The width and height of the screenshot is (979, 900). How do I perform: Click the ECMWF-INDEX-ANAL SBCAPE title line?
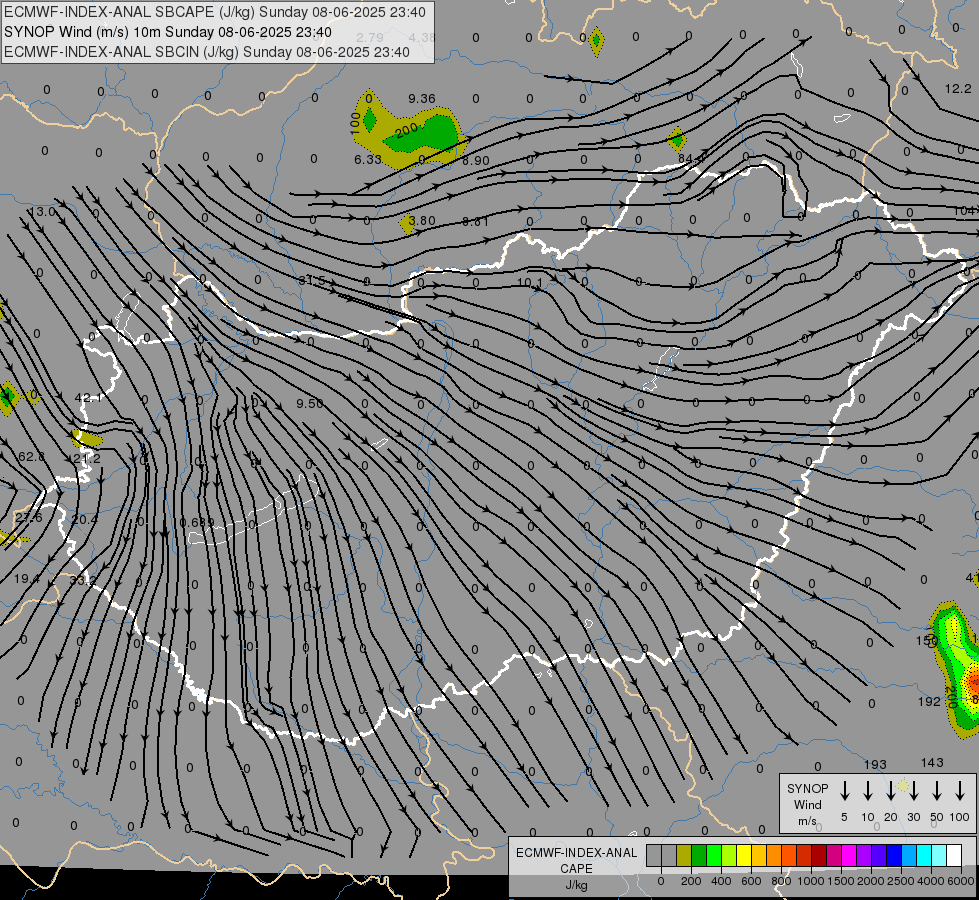(x=215, y=12)
